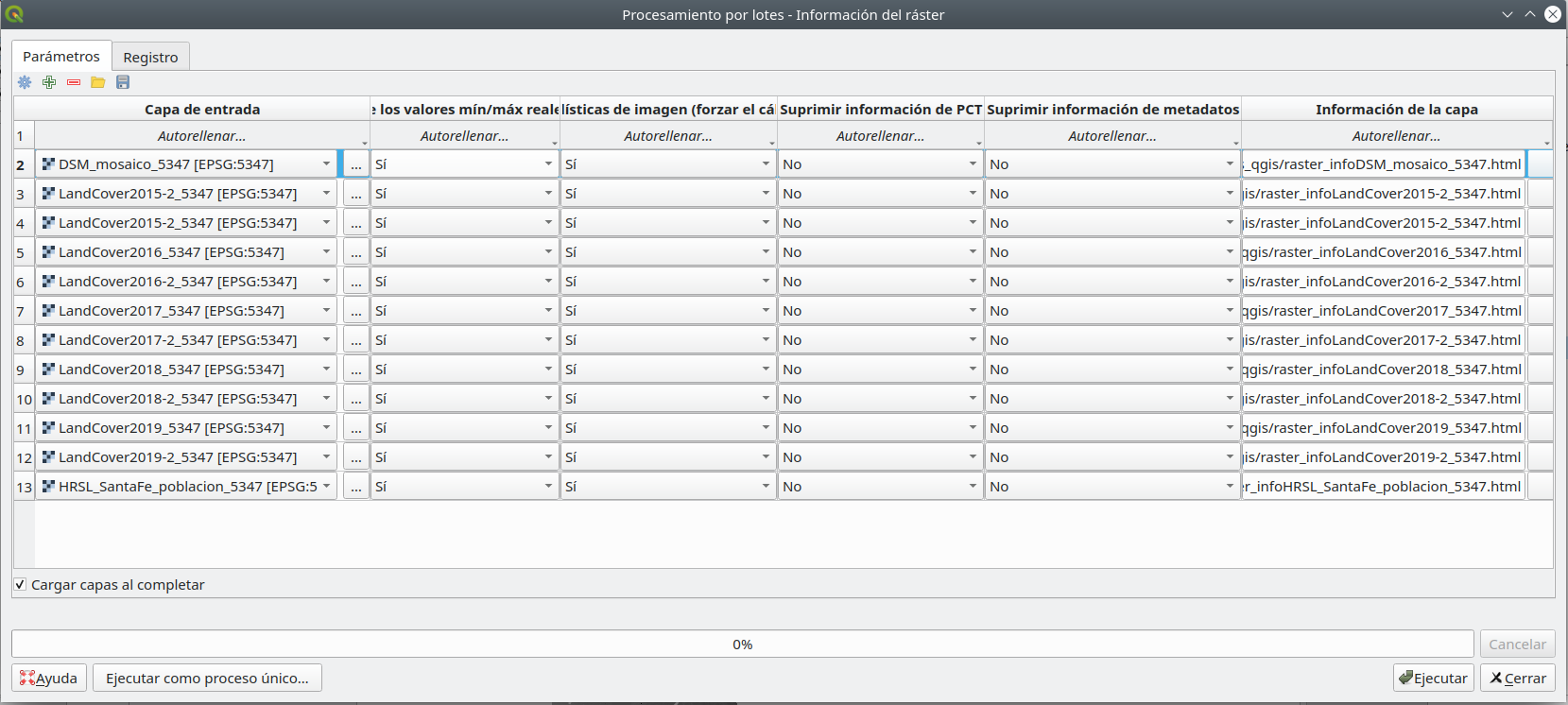
Task: Open Autorellenar under Capa de entrada
Action: point(202,136)
